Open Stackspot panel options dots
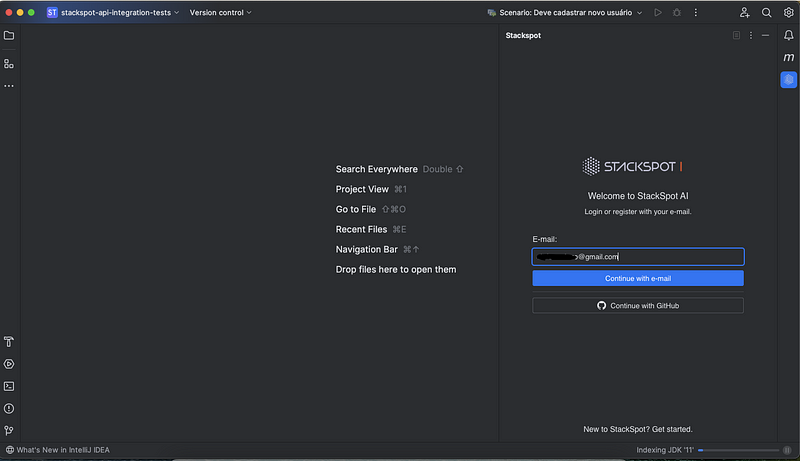 pyautogui.click(x=751, y=35)
